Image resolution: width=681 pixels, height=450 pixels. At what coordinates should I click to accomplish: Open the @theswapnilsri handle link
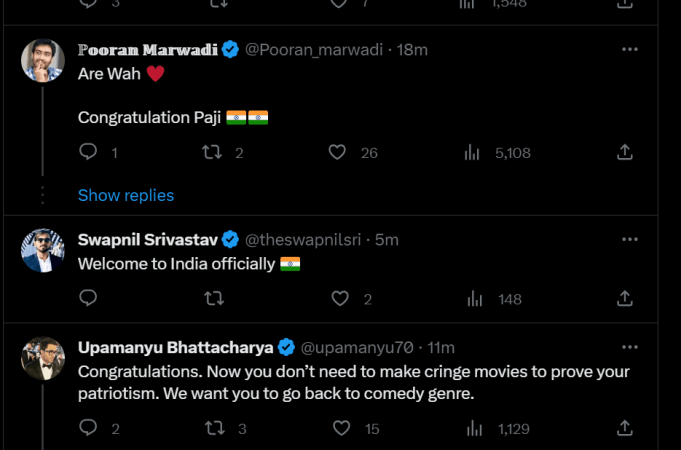[x=304, y=240]
